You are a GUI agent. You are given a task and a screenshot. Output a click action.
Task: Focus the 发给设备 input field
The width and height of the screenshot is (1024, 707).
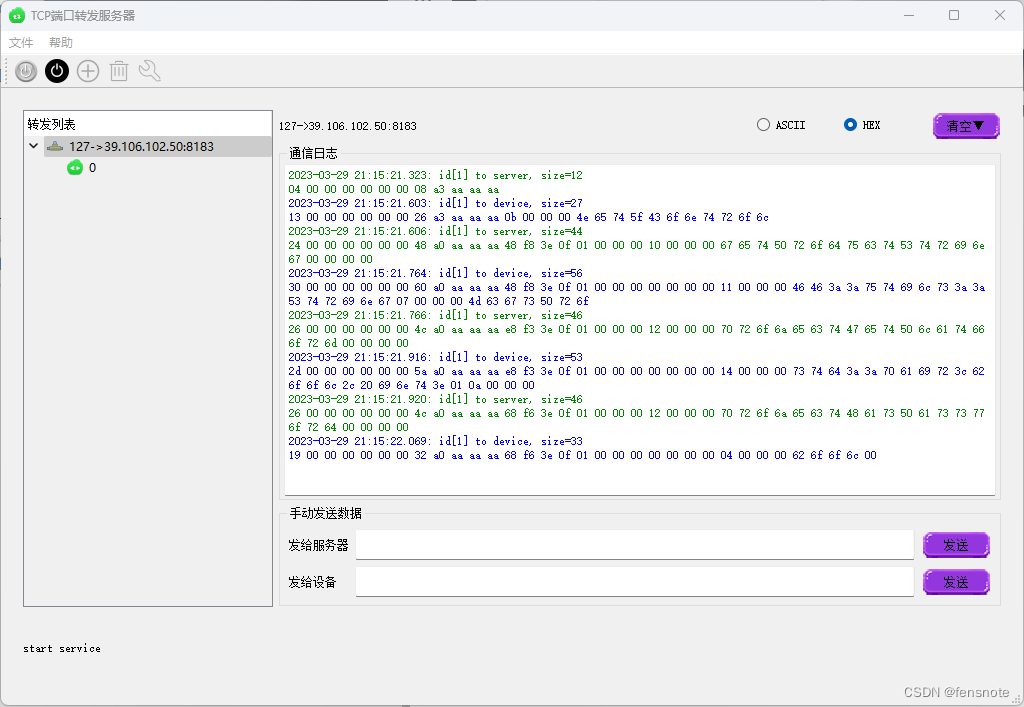click(634, 582)
